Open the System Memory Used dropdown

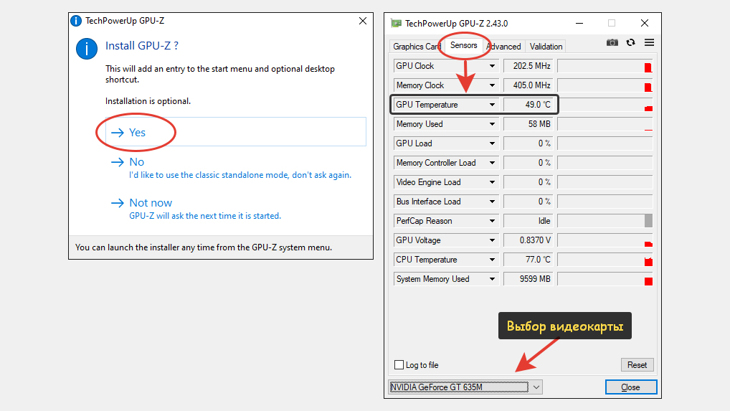[x=492, y=279]
